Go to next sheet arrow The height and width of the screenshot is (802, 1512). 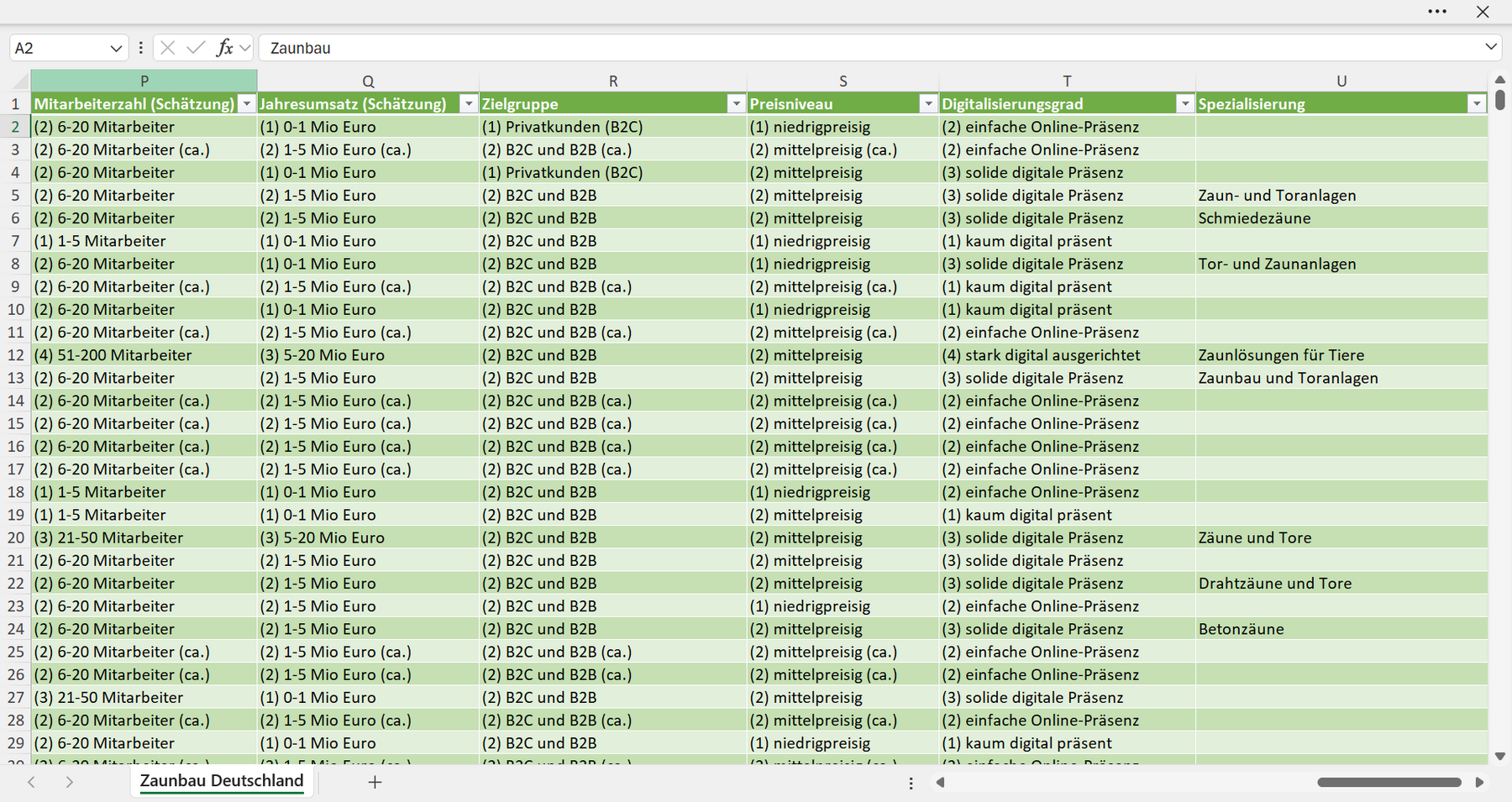tap(70, 782)
